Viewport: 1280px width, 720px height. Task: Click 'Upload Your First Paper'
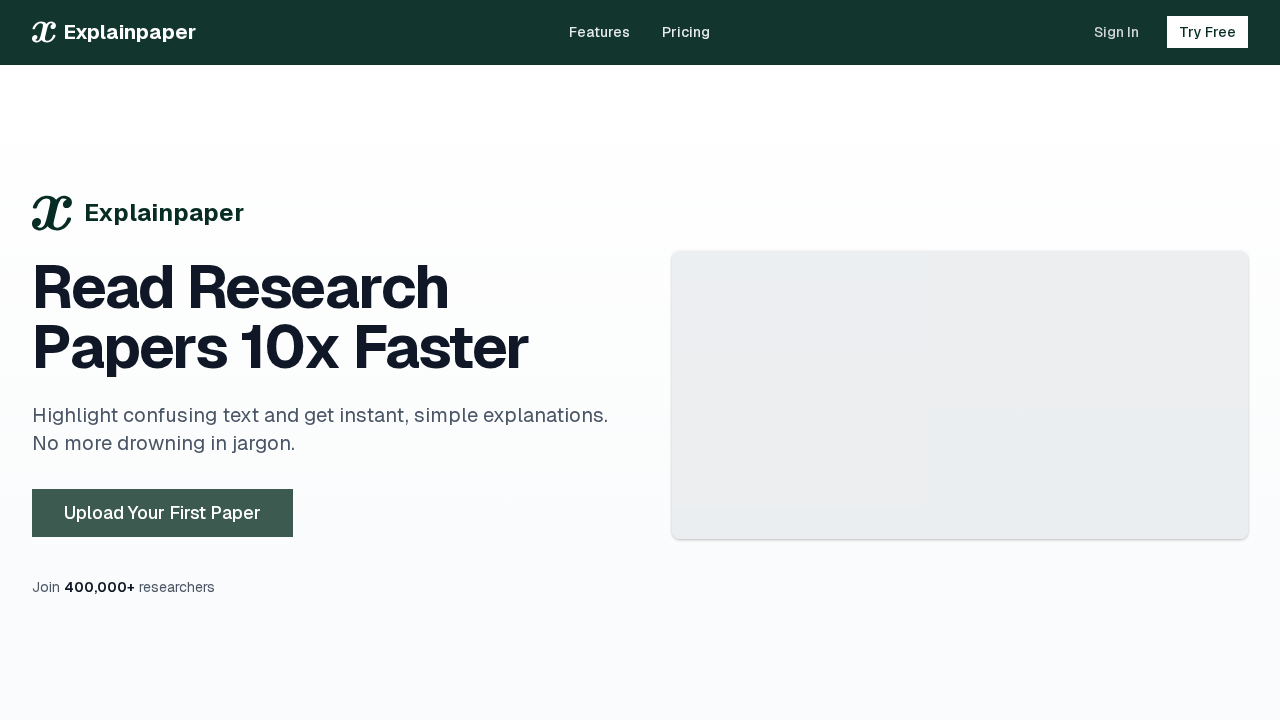pyautogui.click(x=162, y=512)
